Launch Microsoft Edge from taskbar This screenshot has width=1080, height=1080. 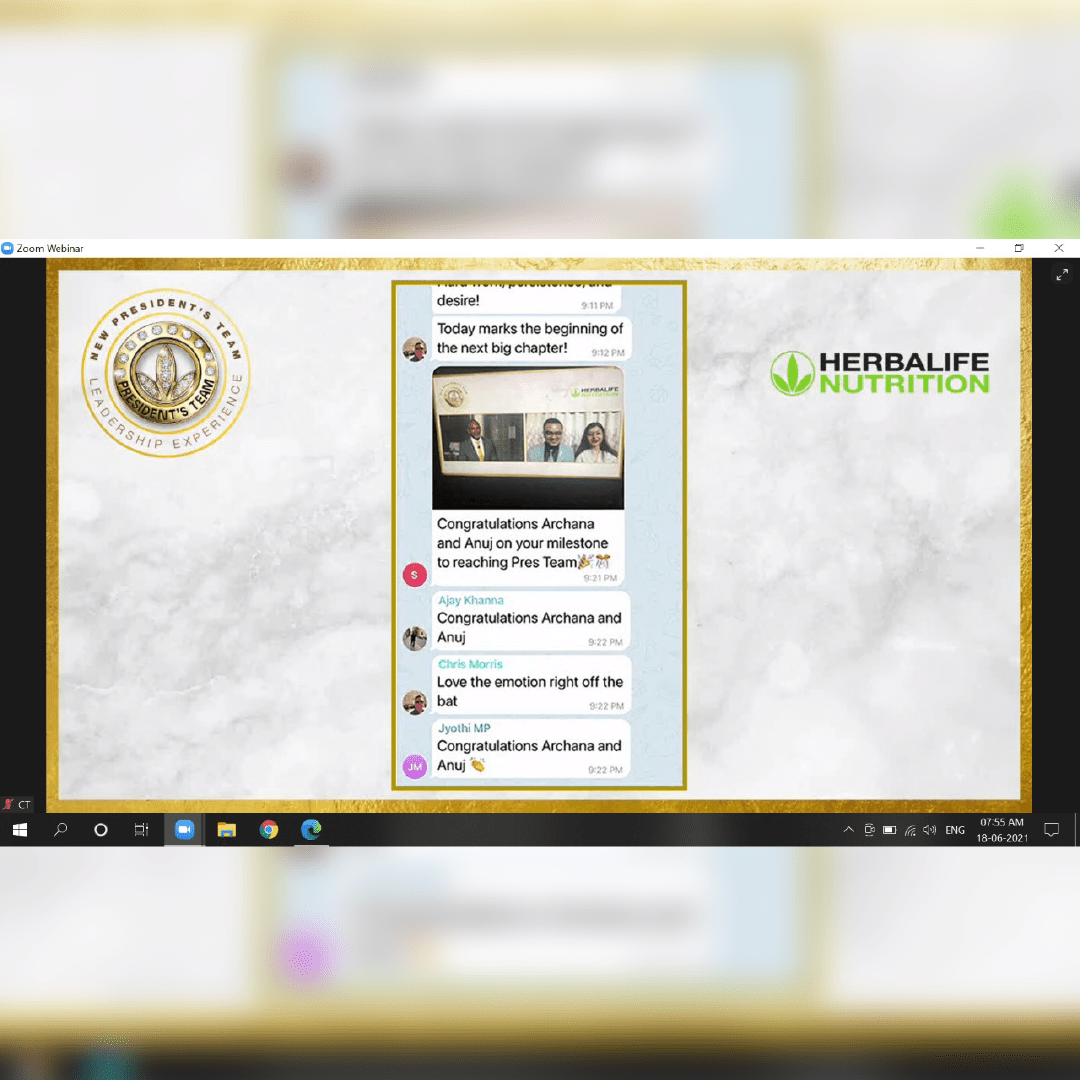(x=311, y=830)
